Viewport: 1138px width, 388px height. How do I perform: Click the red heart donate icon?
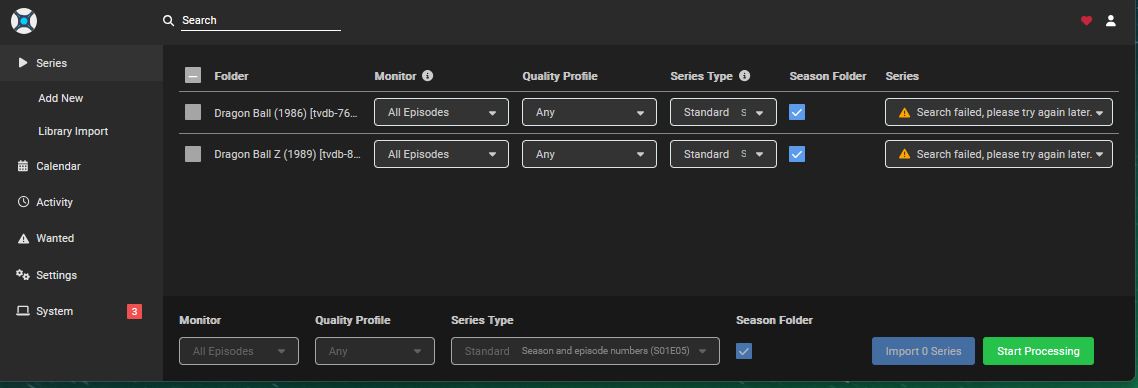pyautogui.click(x=1086, y=21)
